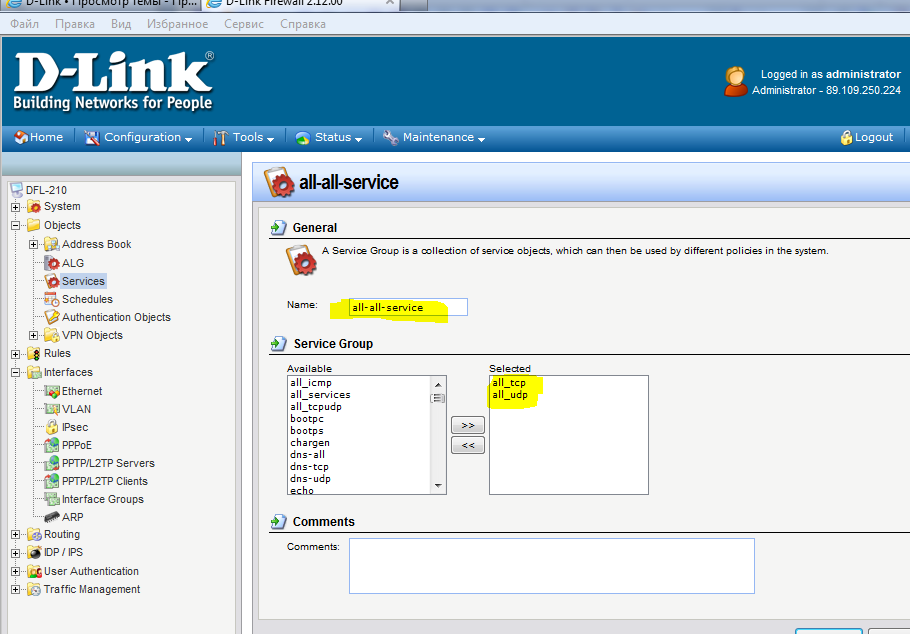Viewport: 910px width, 634px height.
Task: Expand the User Authentication node
Action: tap(16, 572)
